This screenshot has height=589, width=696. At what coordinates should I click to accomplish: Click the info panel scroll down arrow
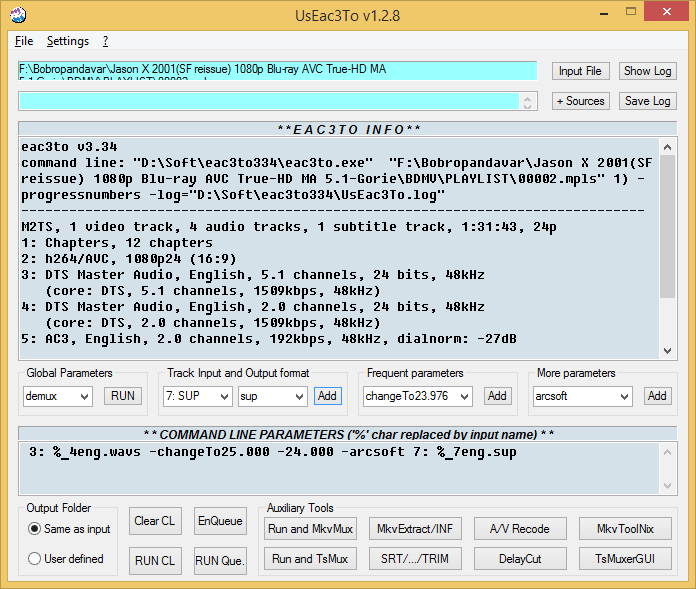[667, 351]
